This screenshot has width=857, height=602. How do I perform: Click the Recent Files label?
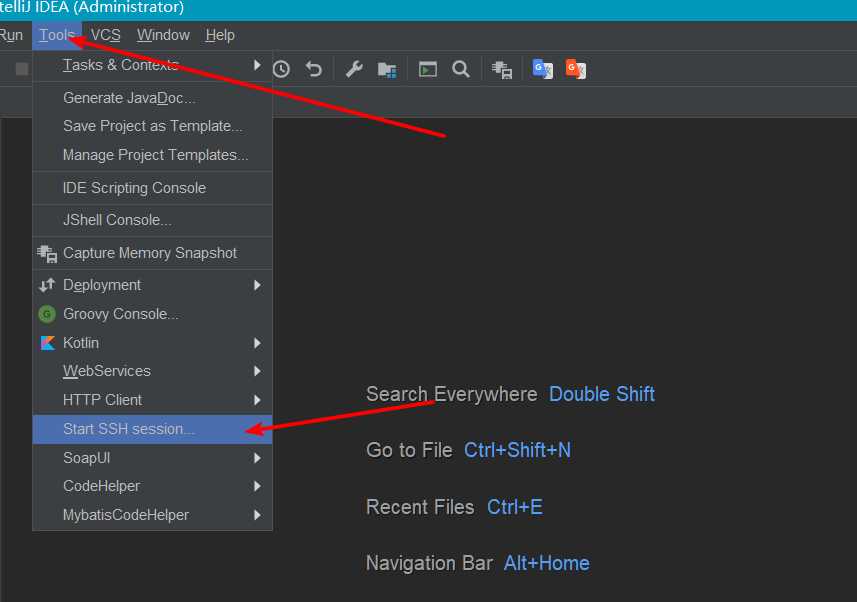click(x=420, y=507)
